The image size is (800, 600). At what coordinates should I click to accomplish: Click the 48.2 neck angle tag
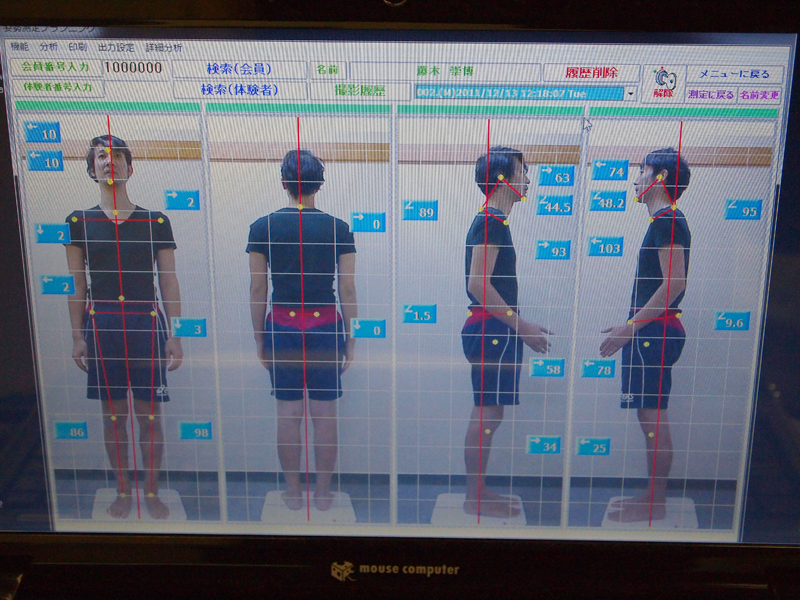point(607,201)
